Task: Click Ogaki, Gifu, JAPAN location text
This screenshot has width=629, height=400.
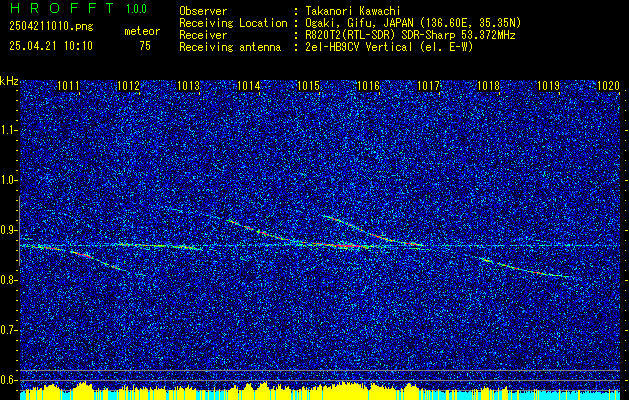Action: 413,23
